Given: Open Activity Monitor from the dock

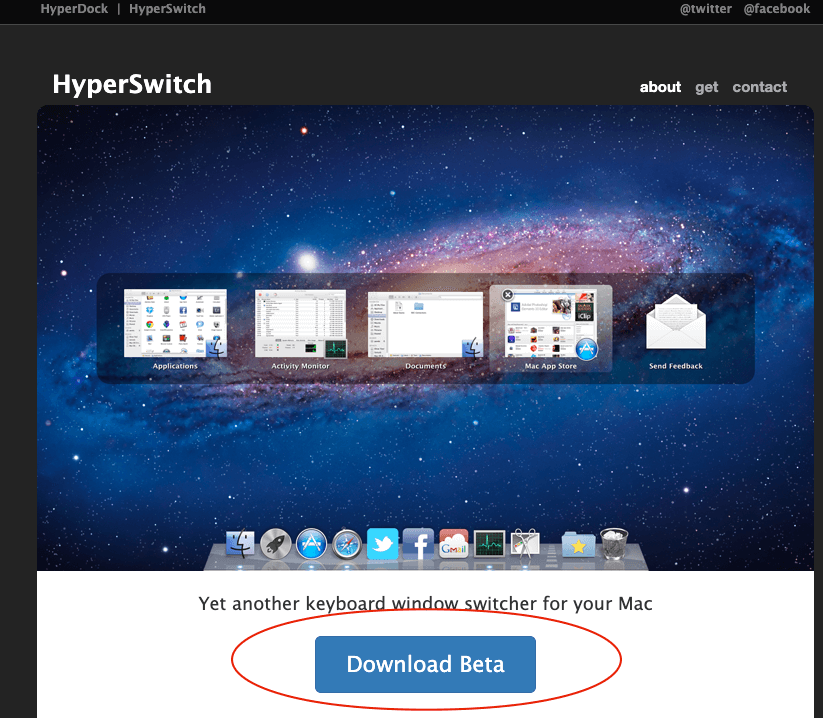Looking at the screenshot, I should 490,545.
